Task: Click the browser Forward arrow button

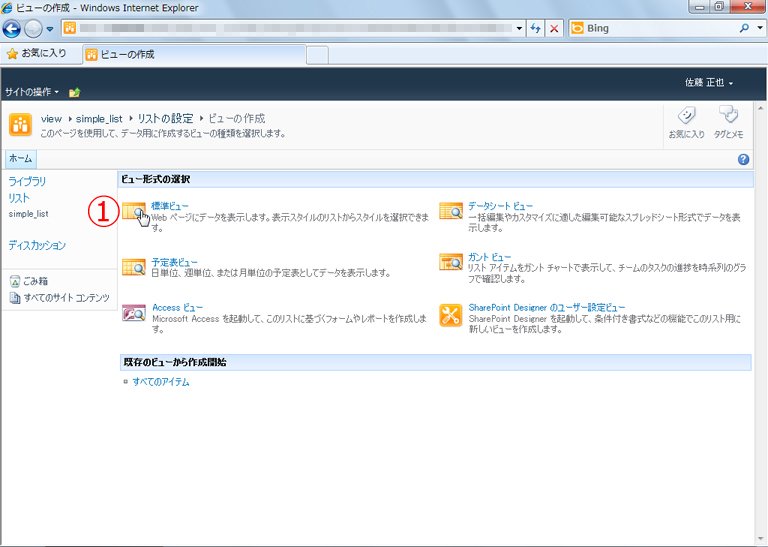Action: 33,29
